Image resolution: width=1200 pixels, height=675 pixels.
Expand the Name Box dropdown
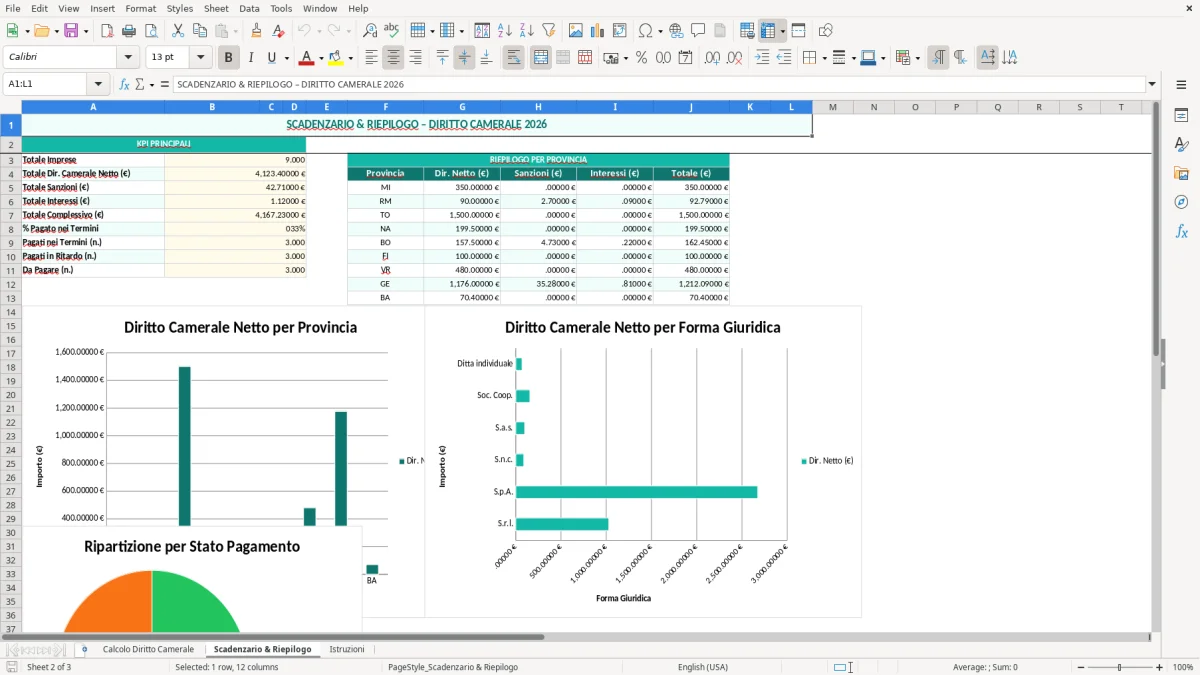click(98, 84)
